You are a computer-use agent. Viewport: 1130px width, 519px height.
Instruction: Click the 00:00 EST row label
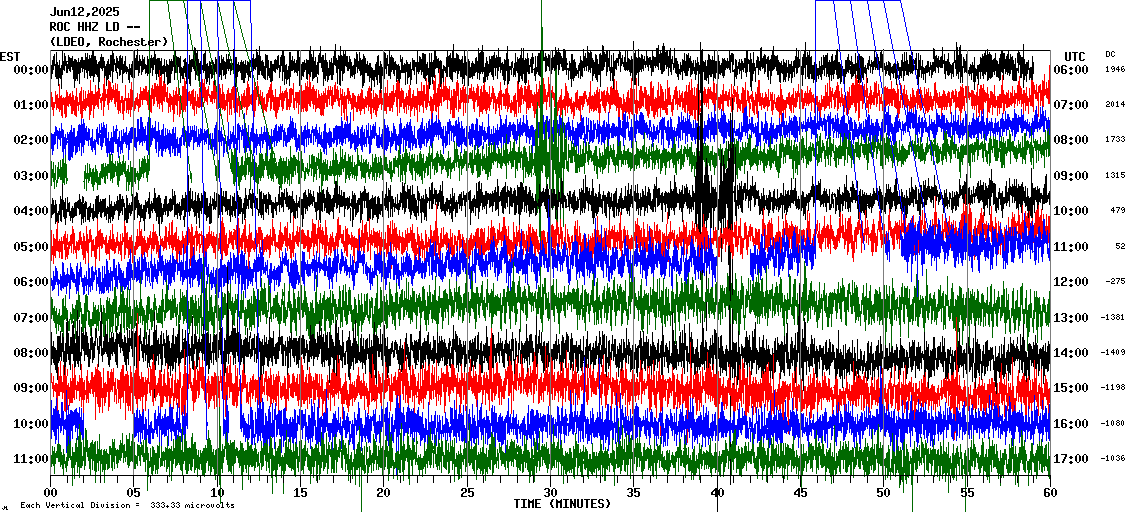[32, 70]
